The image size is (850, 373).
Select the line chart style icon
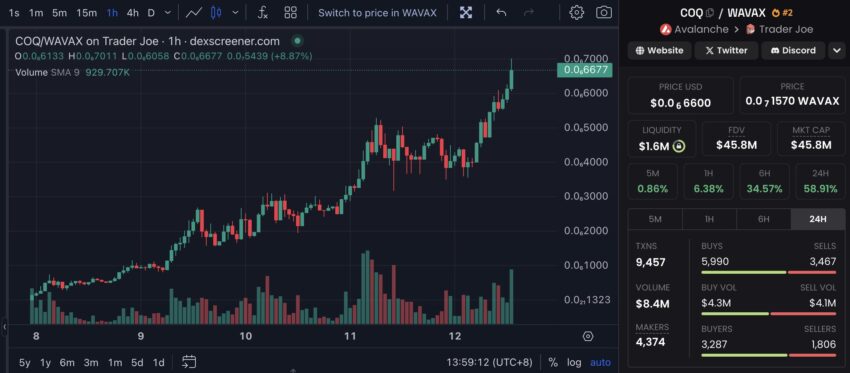coord(194,12)
